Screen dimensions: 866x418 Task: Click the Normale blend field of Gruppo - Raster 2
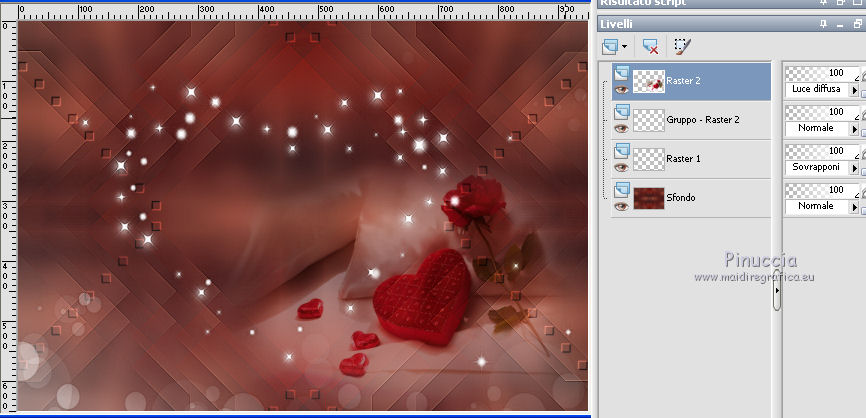click(817, 128)
